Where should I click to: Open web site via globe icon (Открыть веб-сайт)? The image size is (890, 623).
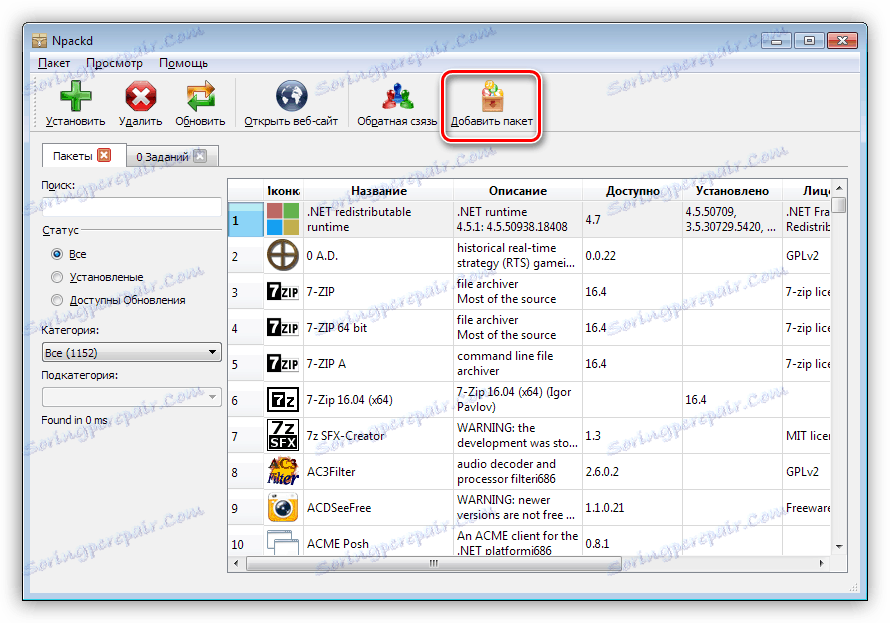tap(291, 96)
